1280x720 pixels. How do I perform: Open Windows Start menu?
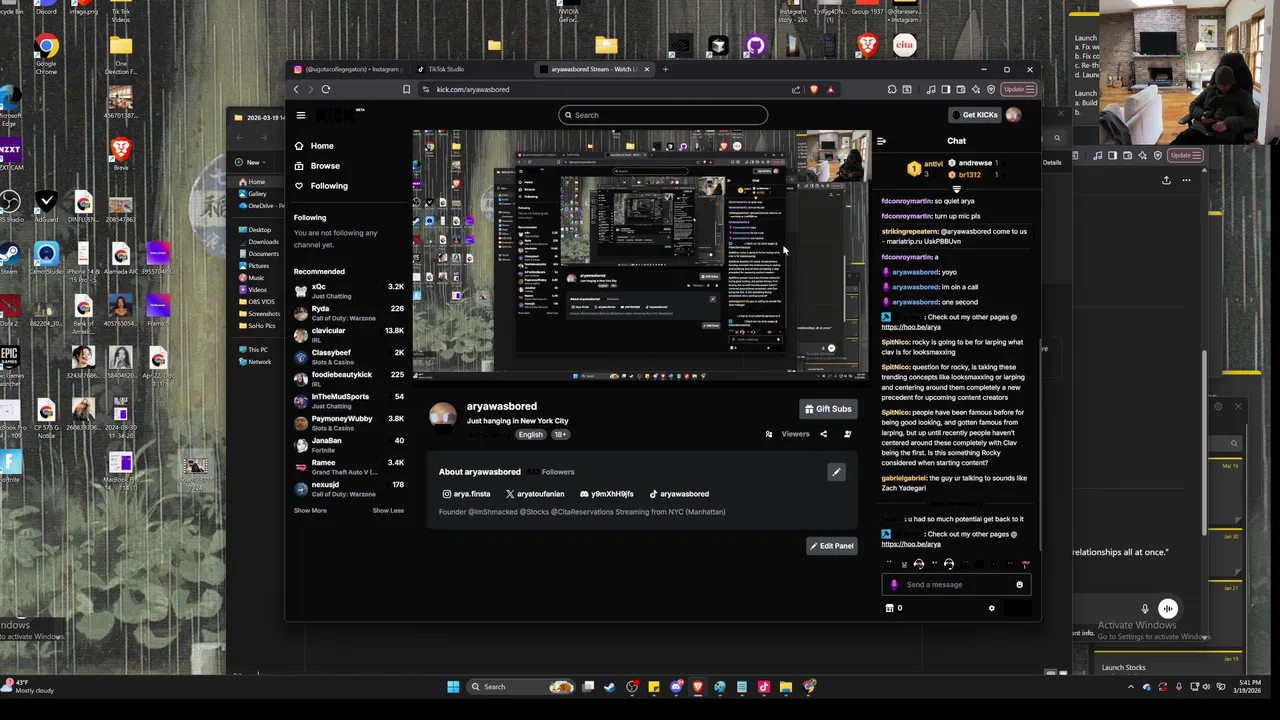tap(453, 687)
